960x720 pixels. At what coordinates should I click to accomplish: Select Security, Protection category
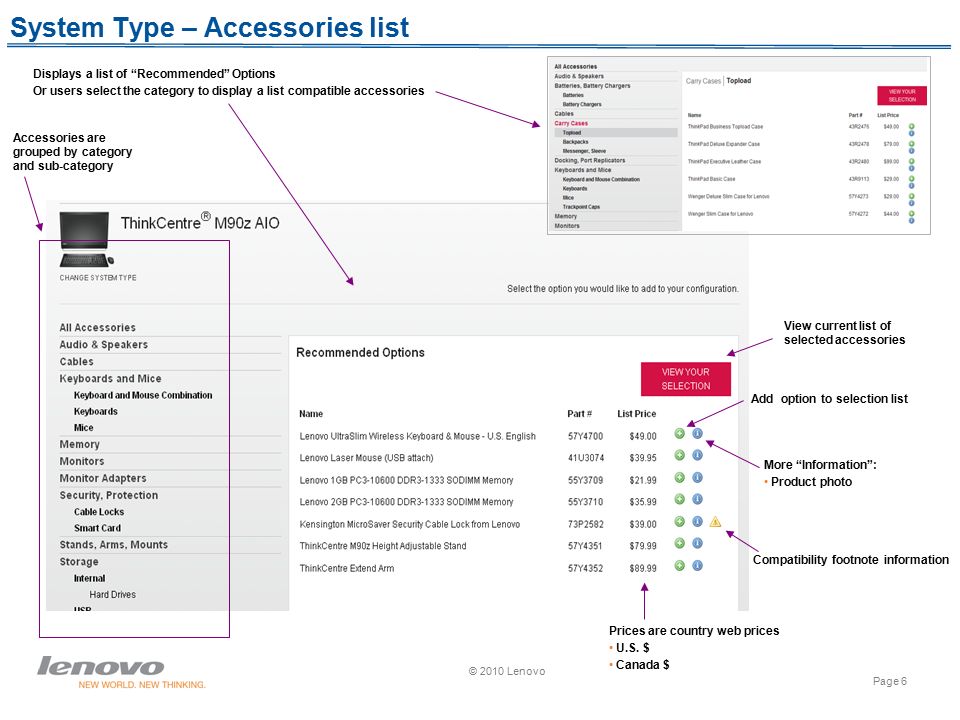[109, 495]
